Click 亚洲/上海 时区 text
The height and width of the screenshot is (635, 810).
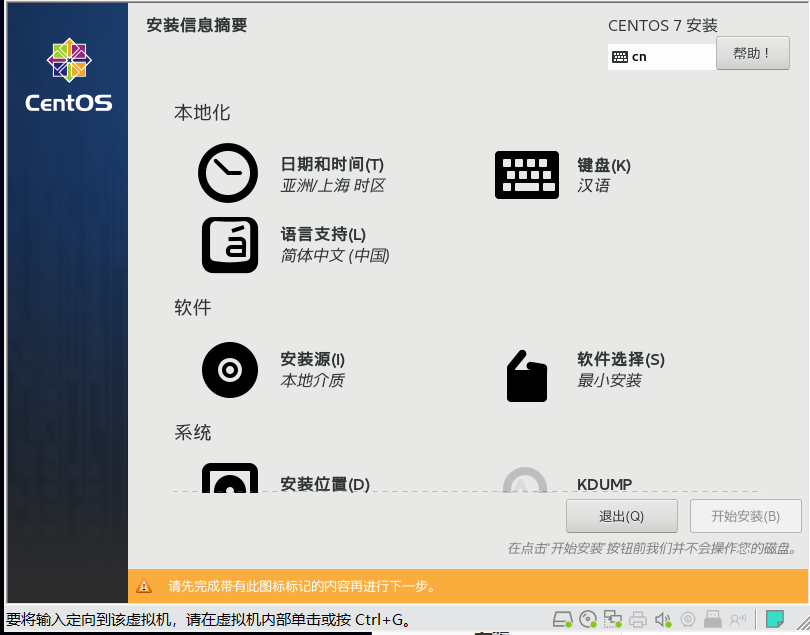[x=333, y=185]
